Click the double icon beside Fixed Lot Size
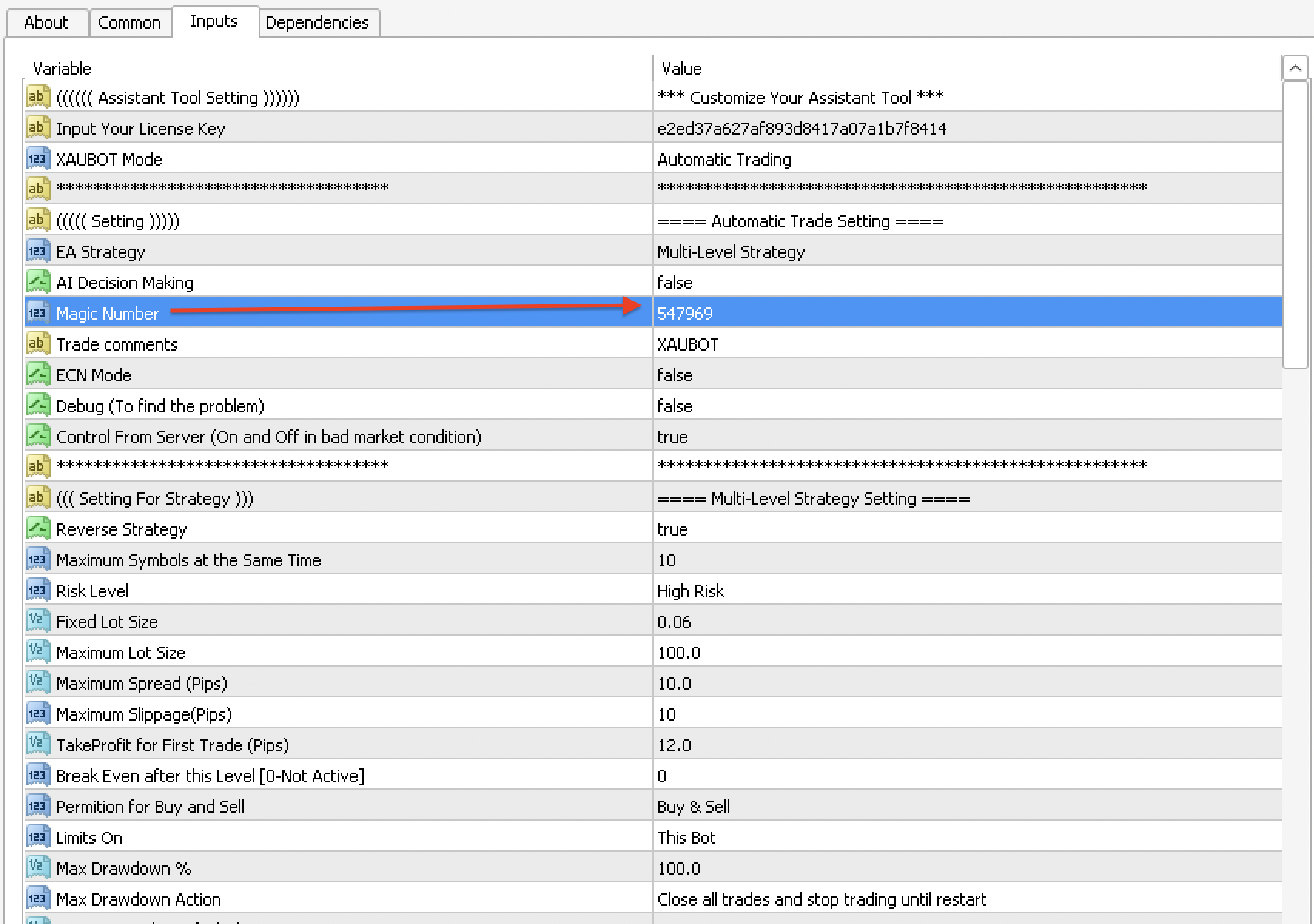Viewport: 1314px width, 924px height. [x=38, y=621]
